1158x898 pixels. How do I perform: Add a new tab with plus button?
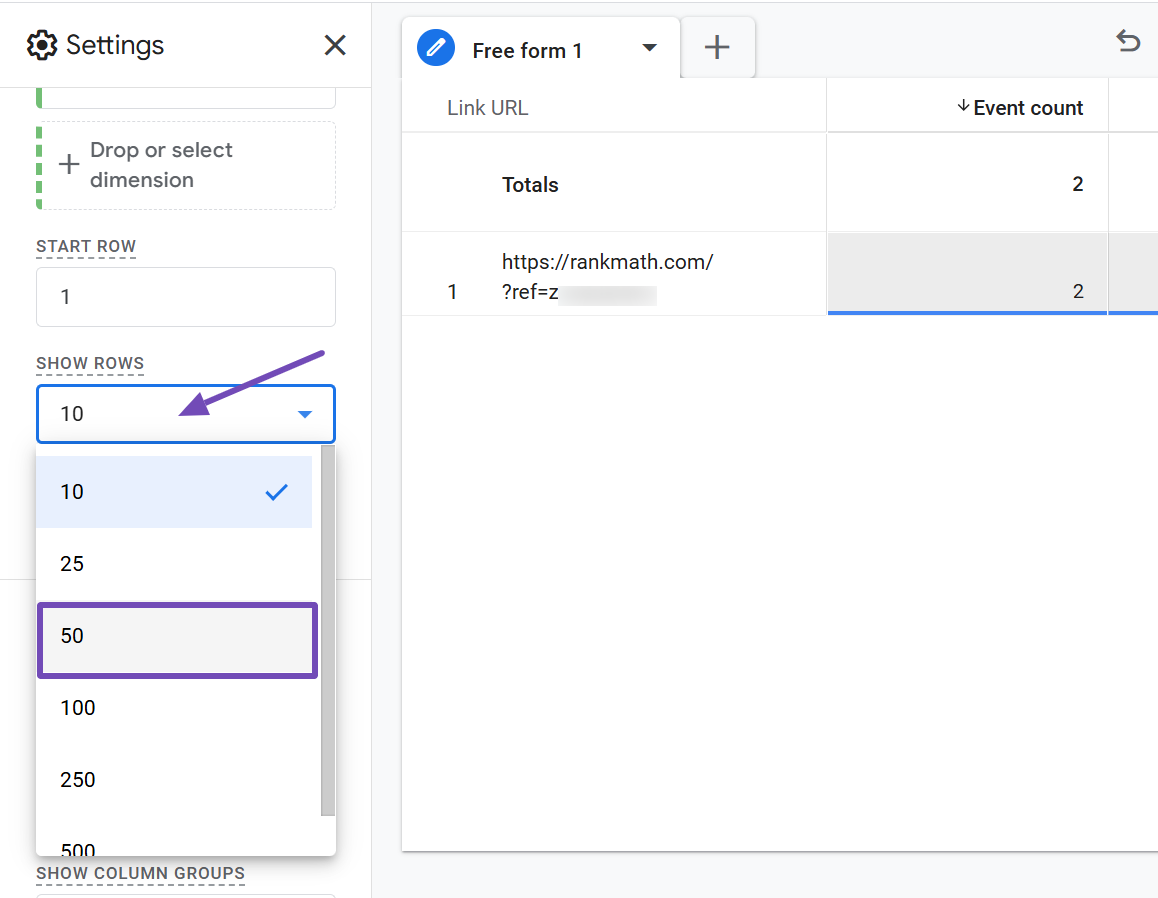tap(717, 47)
